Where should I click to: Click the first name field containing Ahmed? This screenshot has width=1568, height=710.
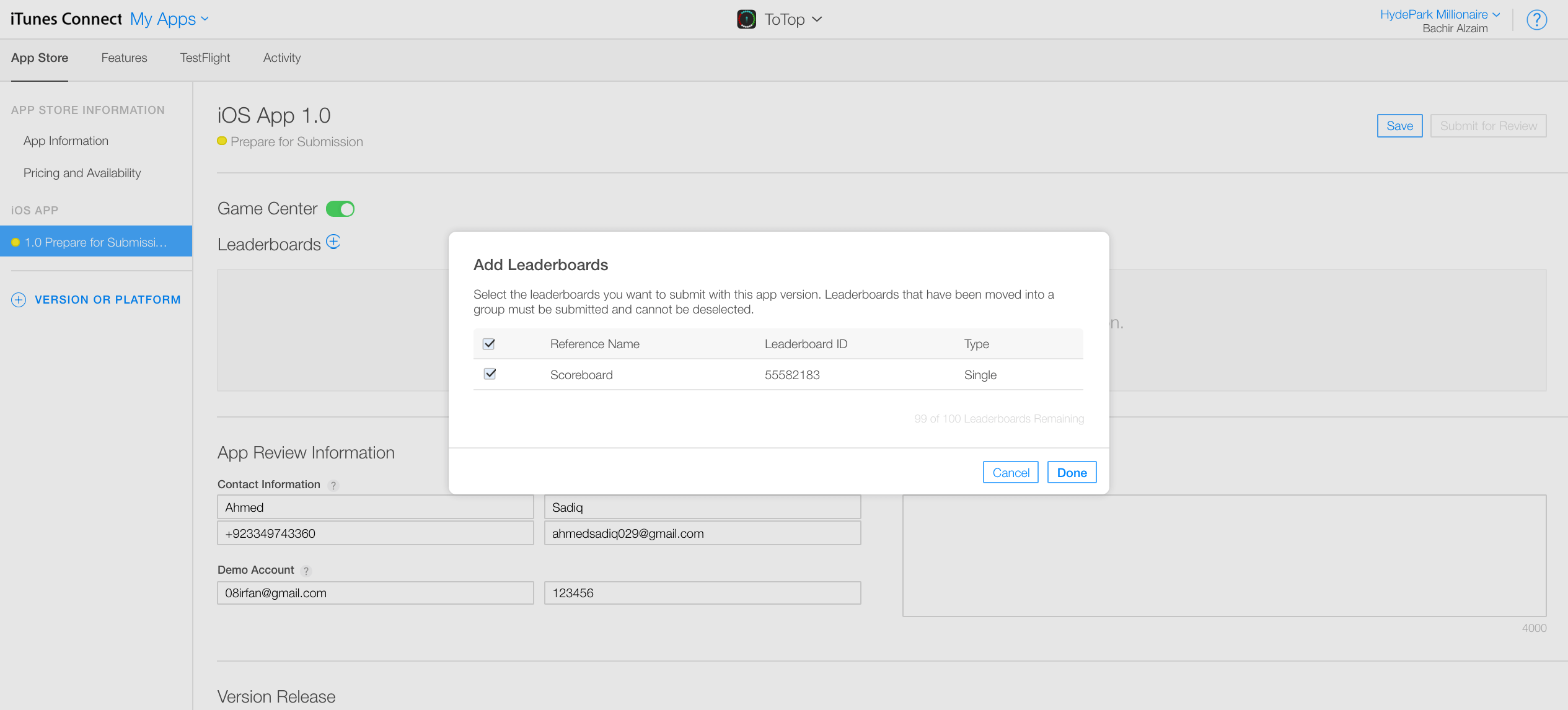coord(375,507)
